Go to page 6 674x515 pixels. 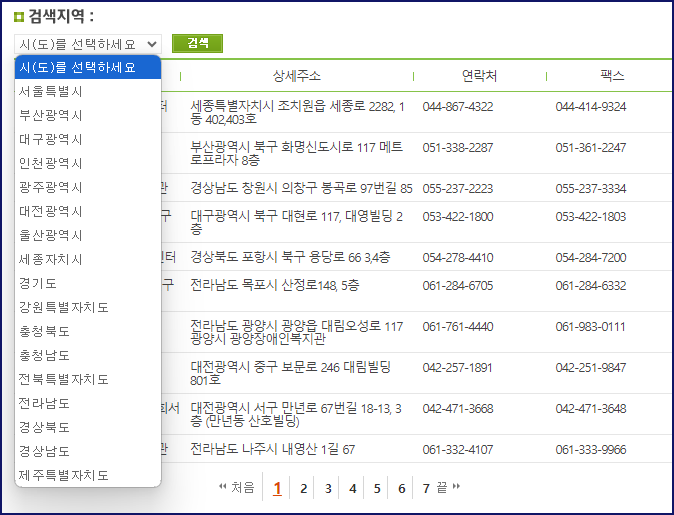click(x=401, y=488)
